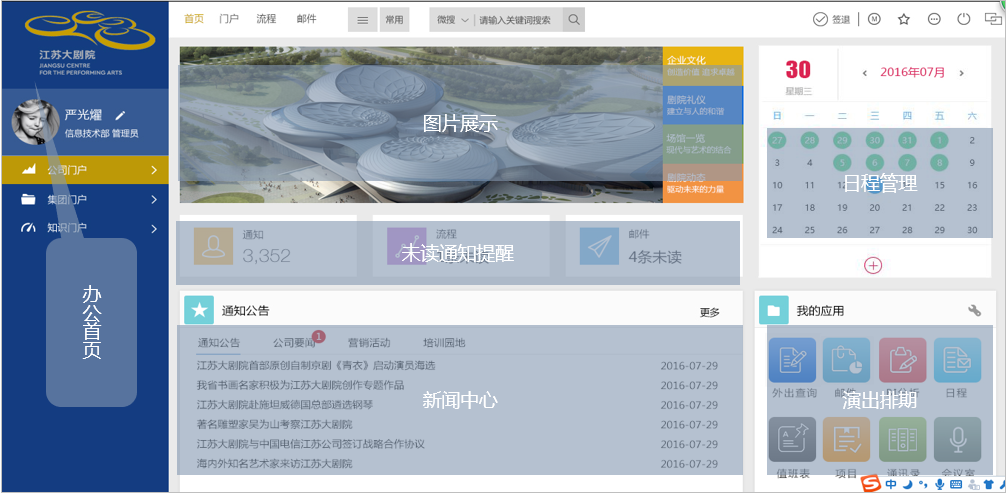This screenshot has height=495, width=1008.
Task: Select the 首页 top menu item
Action: (194, 19)
